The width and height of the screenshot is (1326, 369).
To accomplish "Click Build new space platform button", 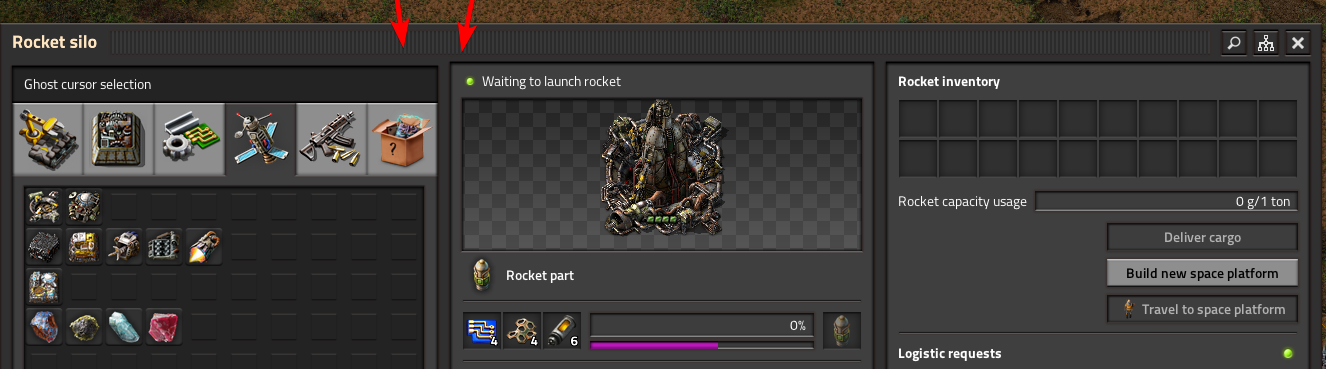I will [x=1202, y=273].
